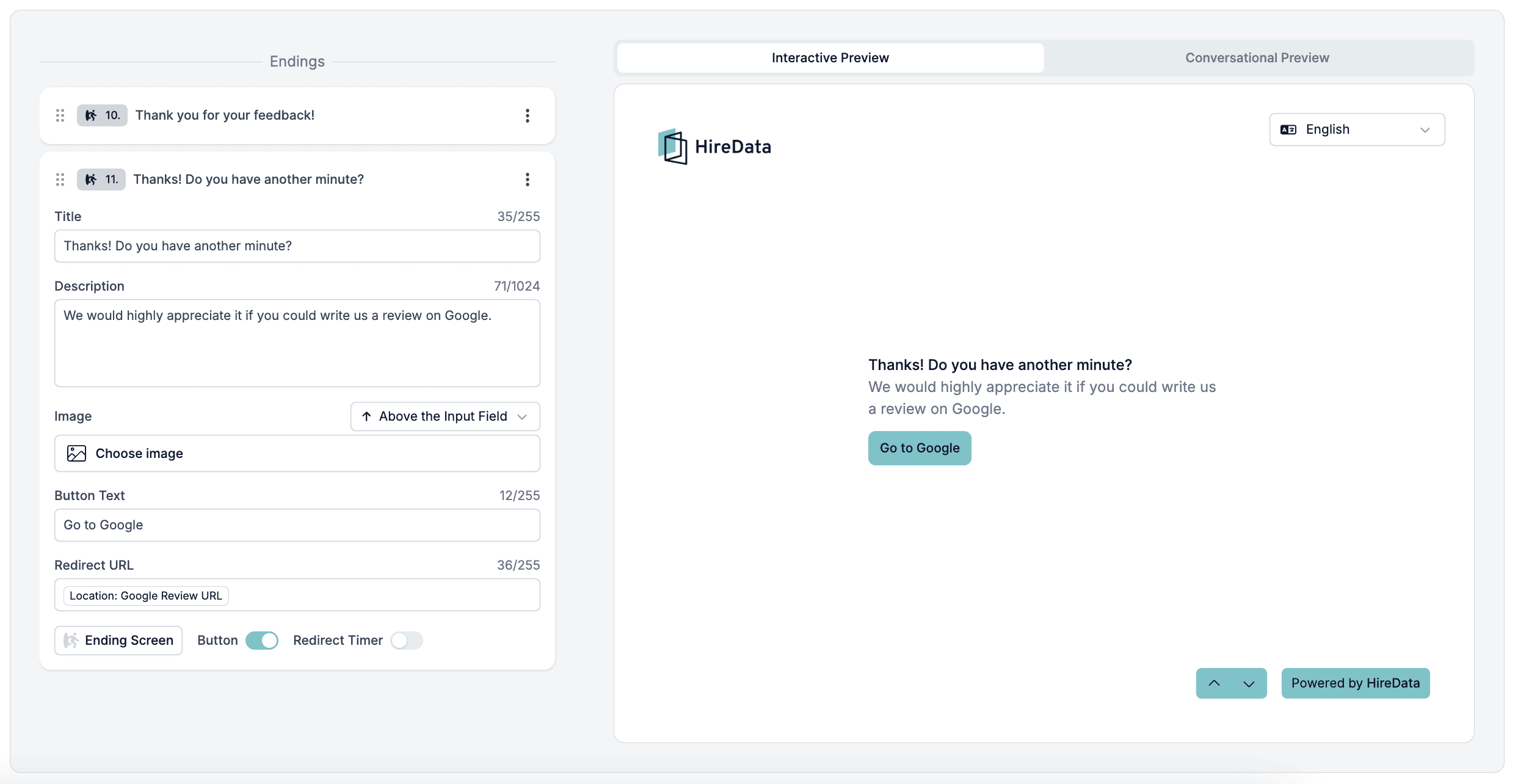Enable the Redirect Timer toggle
Screen dimensions: 1518x784
pos(407,641)
